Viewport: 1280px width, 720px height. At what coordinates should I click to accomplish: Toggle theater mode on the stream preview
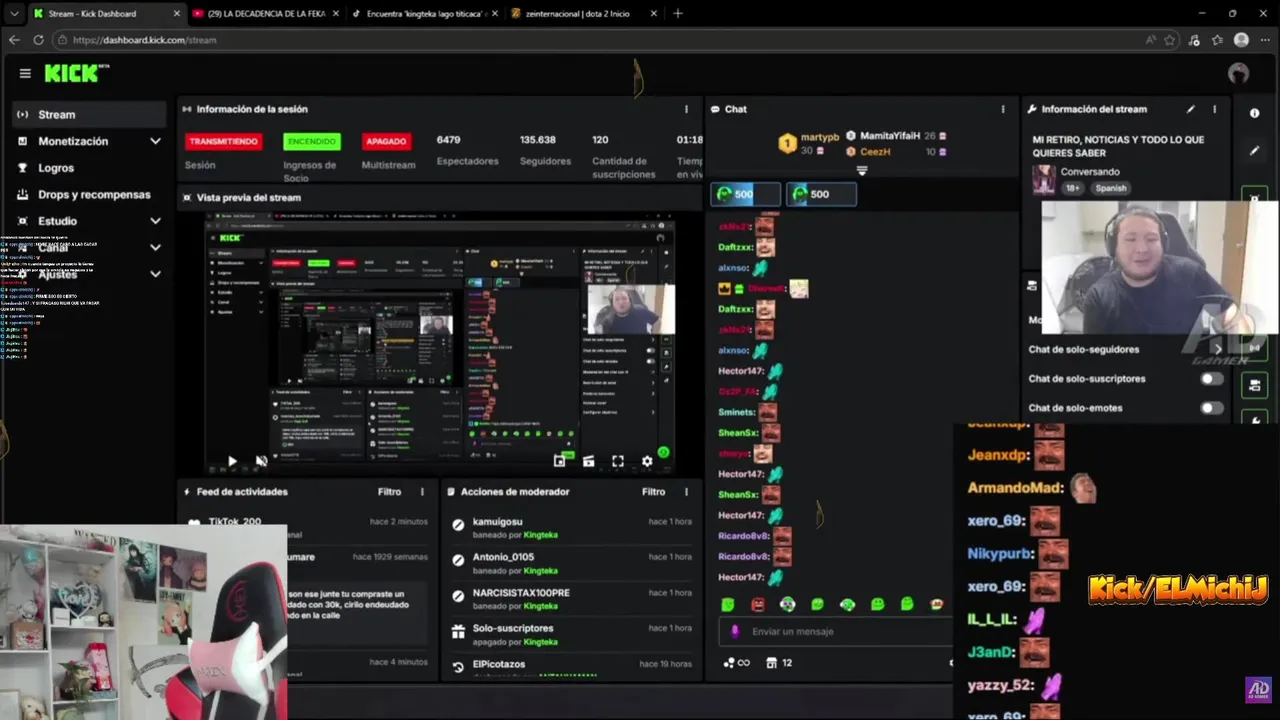(x=589, y=461)
